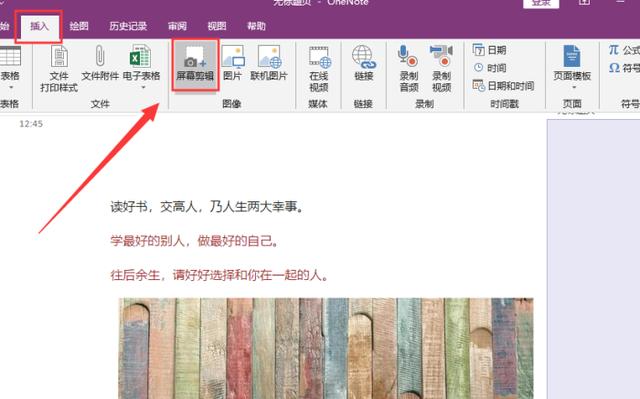Insert a 符号 symbol
Image resolution: width=640 pixels, height=399 pixels.
point(624,68)
